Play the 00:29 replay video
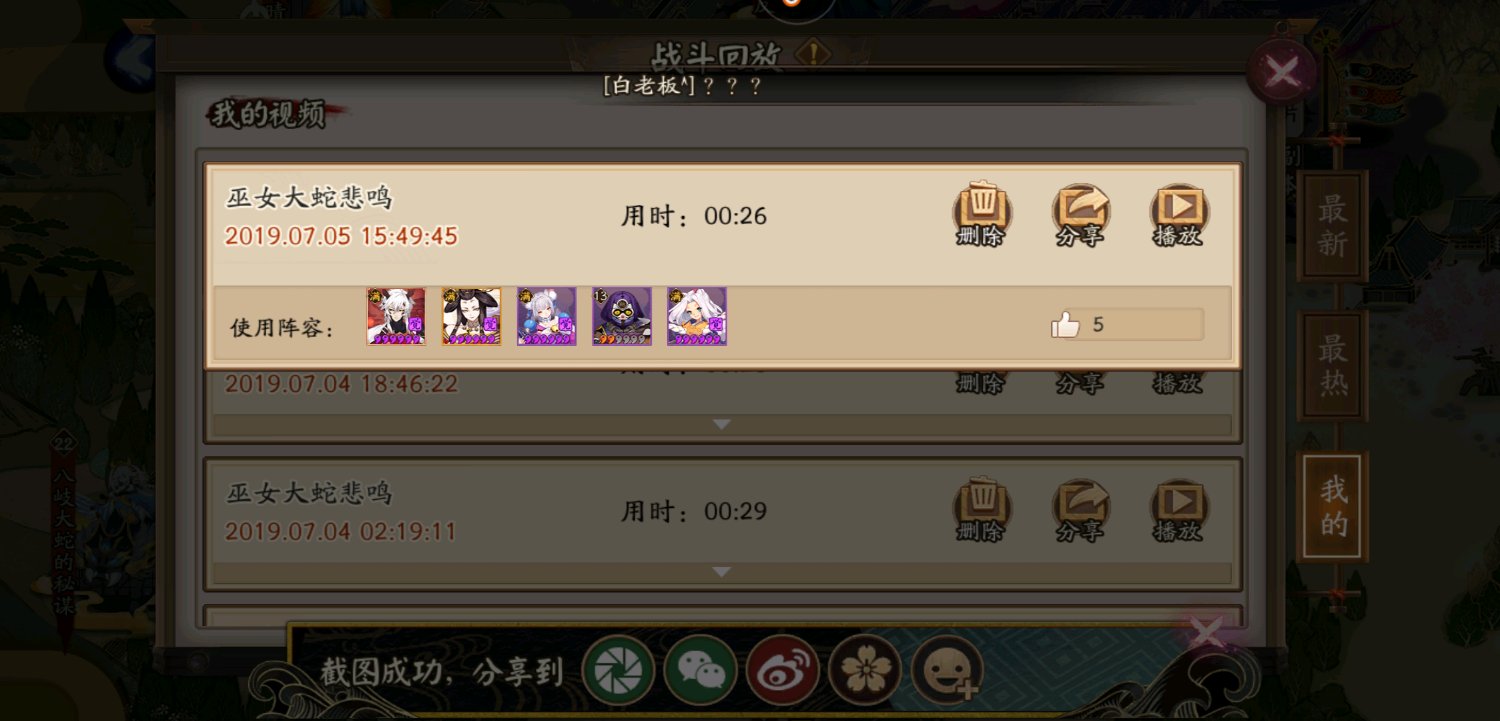The width and height of the screenshot is (1500, 721). 1178,510
